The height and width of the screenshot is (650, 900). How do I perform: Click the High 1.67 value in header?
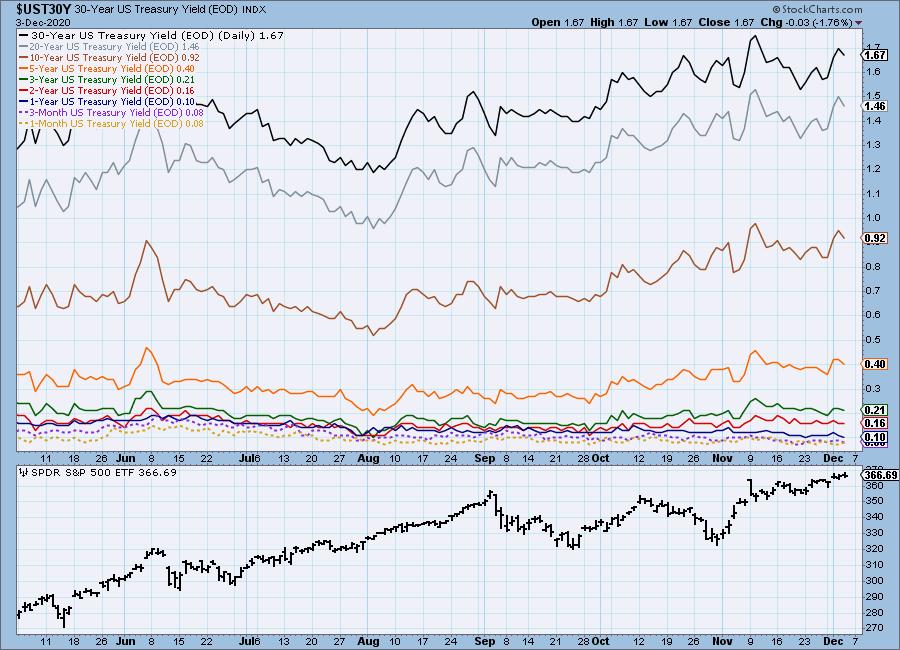point(614,22)
